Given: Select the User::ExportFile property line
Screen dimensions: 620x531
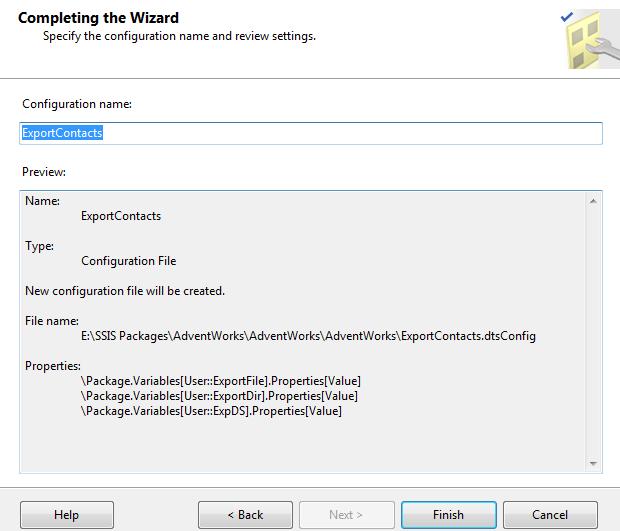Looking at the screenshot, I should (221, 381).
